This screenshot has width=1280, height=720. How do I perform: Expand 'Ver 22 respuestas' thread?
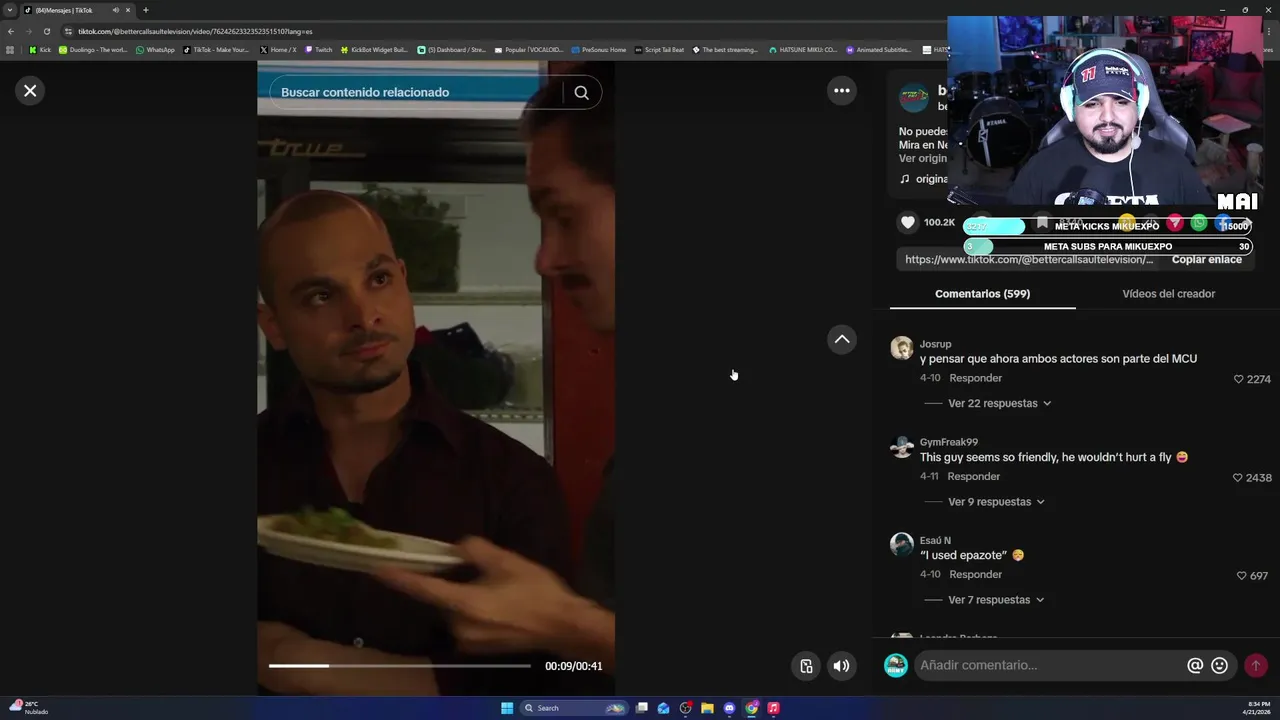coord(999,403)
